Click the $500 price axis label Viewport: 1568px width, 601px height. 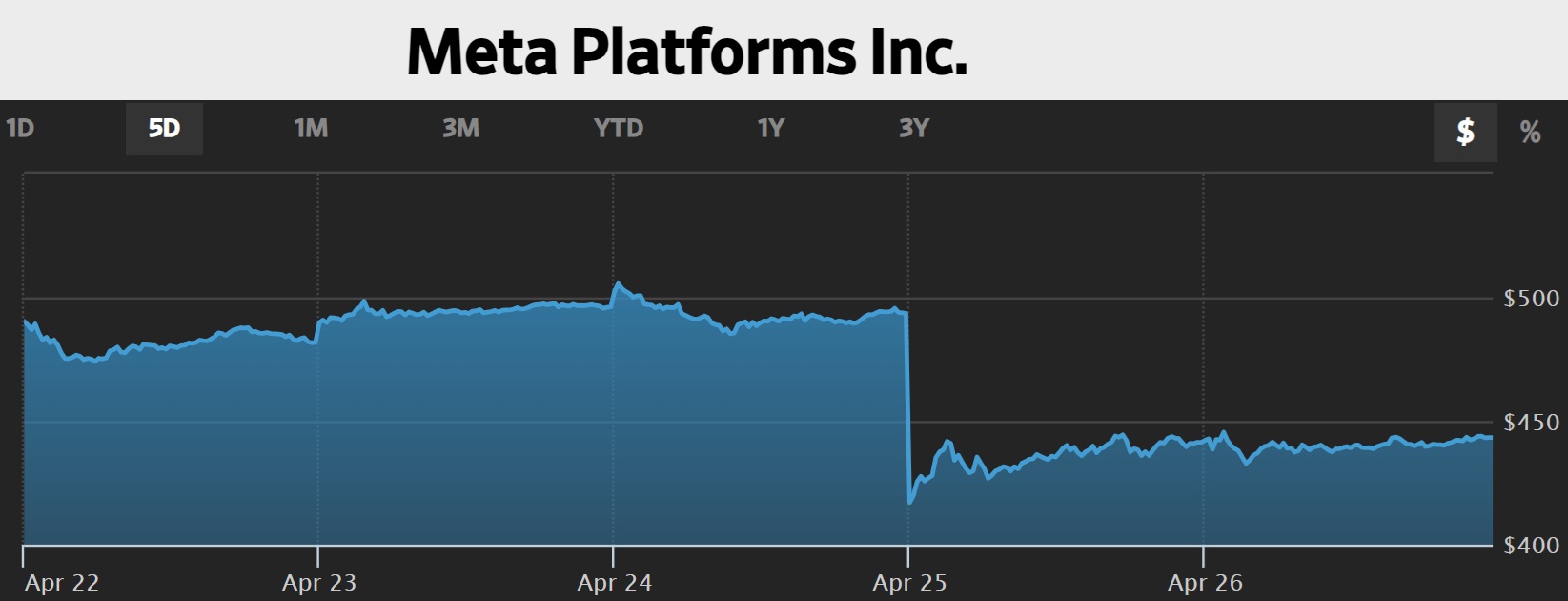click(x=1531, y=299)
